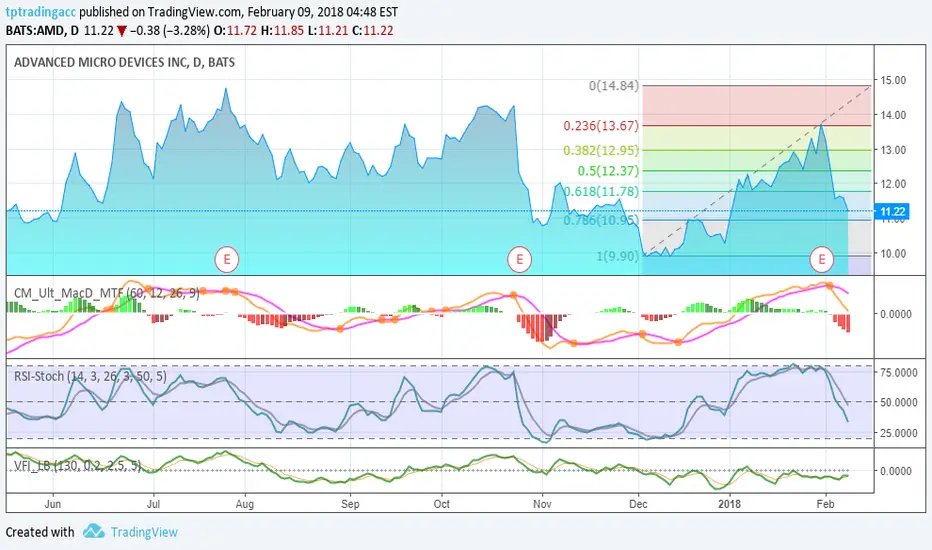Click the Feb label on the time axis
Viewport: 932px width, 550px height.
coord(826,504)
